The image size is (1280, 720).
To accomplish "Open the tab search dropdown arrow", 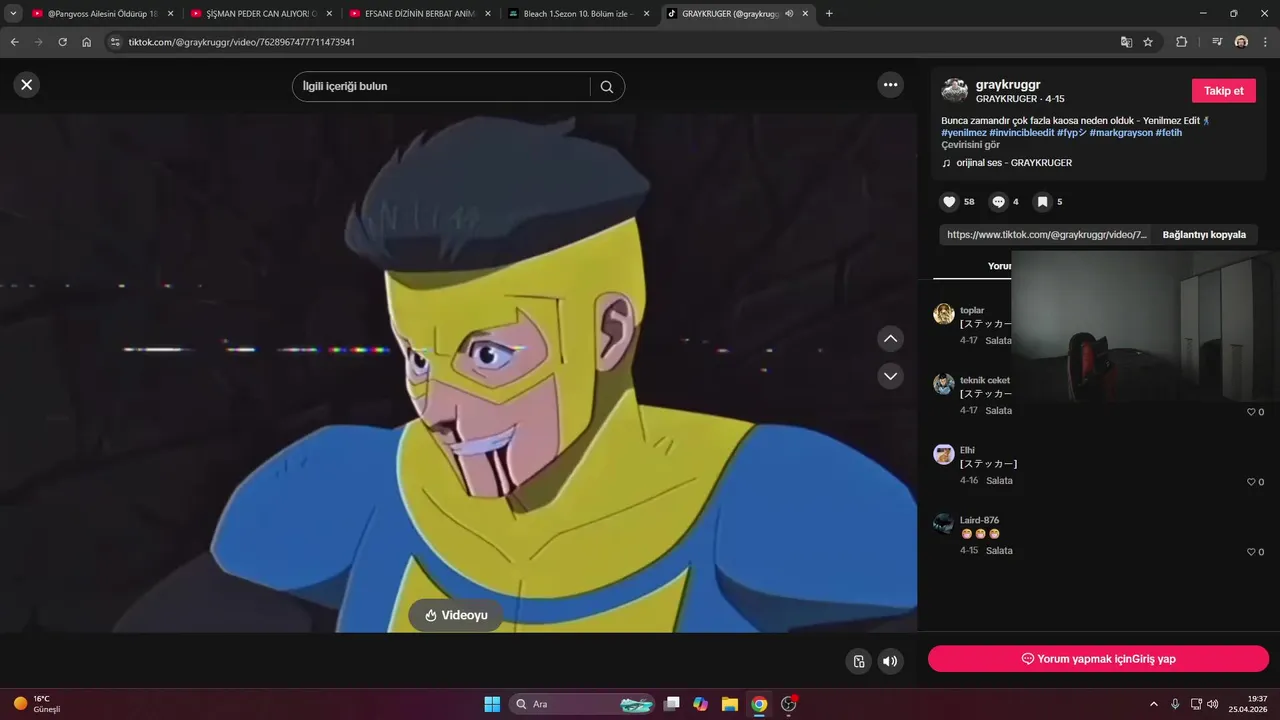I will pos(13,13).
